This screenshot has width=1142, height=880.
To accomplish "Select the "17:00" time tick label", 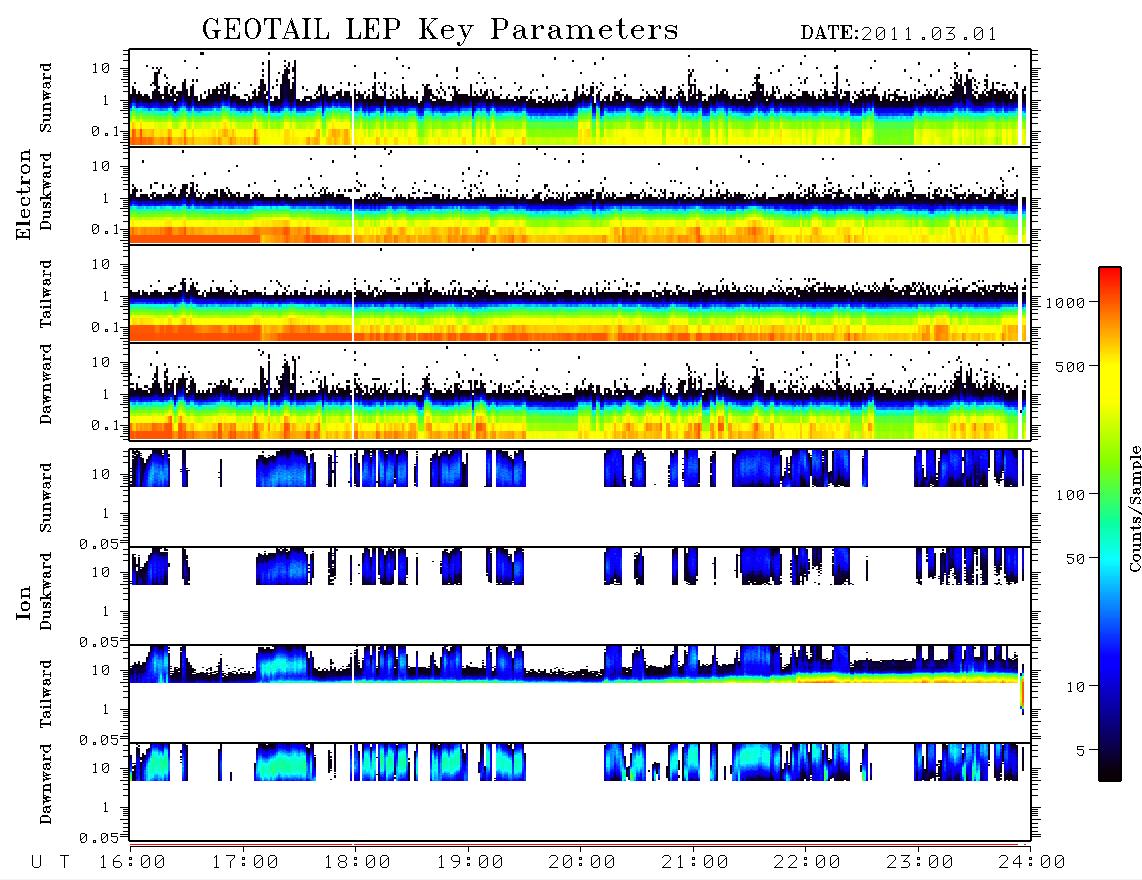I will point(245,862).
